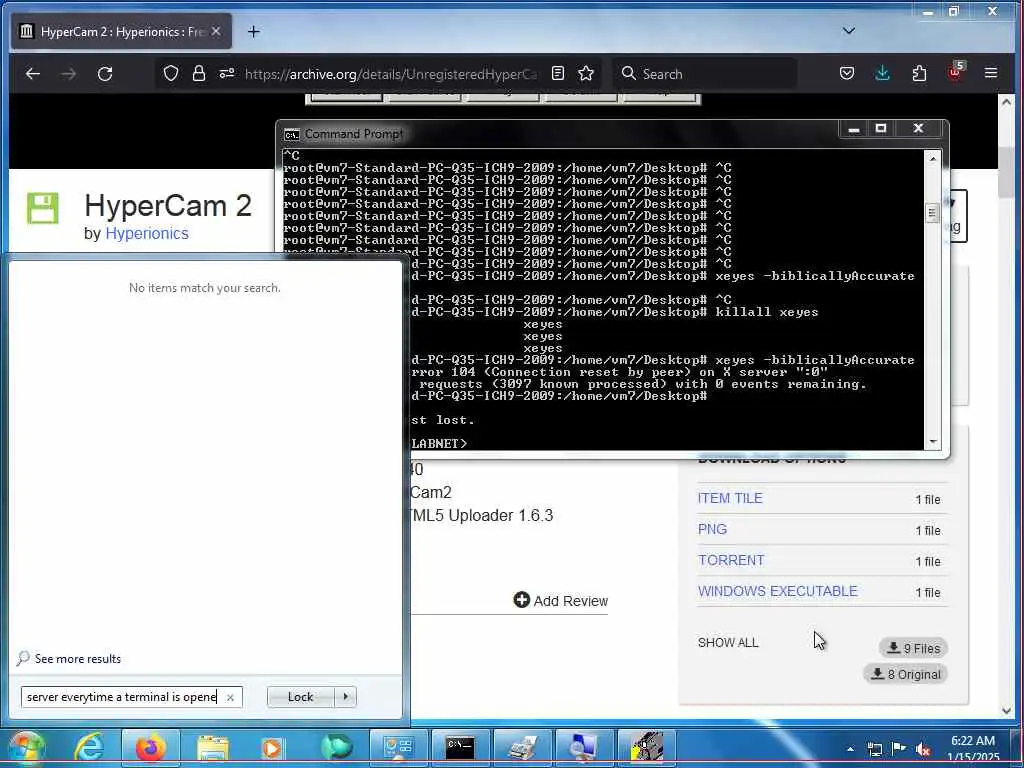Download the WINDOWS EXECUTABLE file
Screen dimensions: 1024x768
tap(777, 591)
